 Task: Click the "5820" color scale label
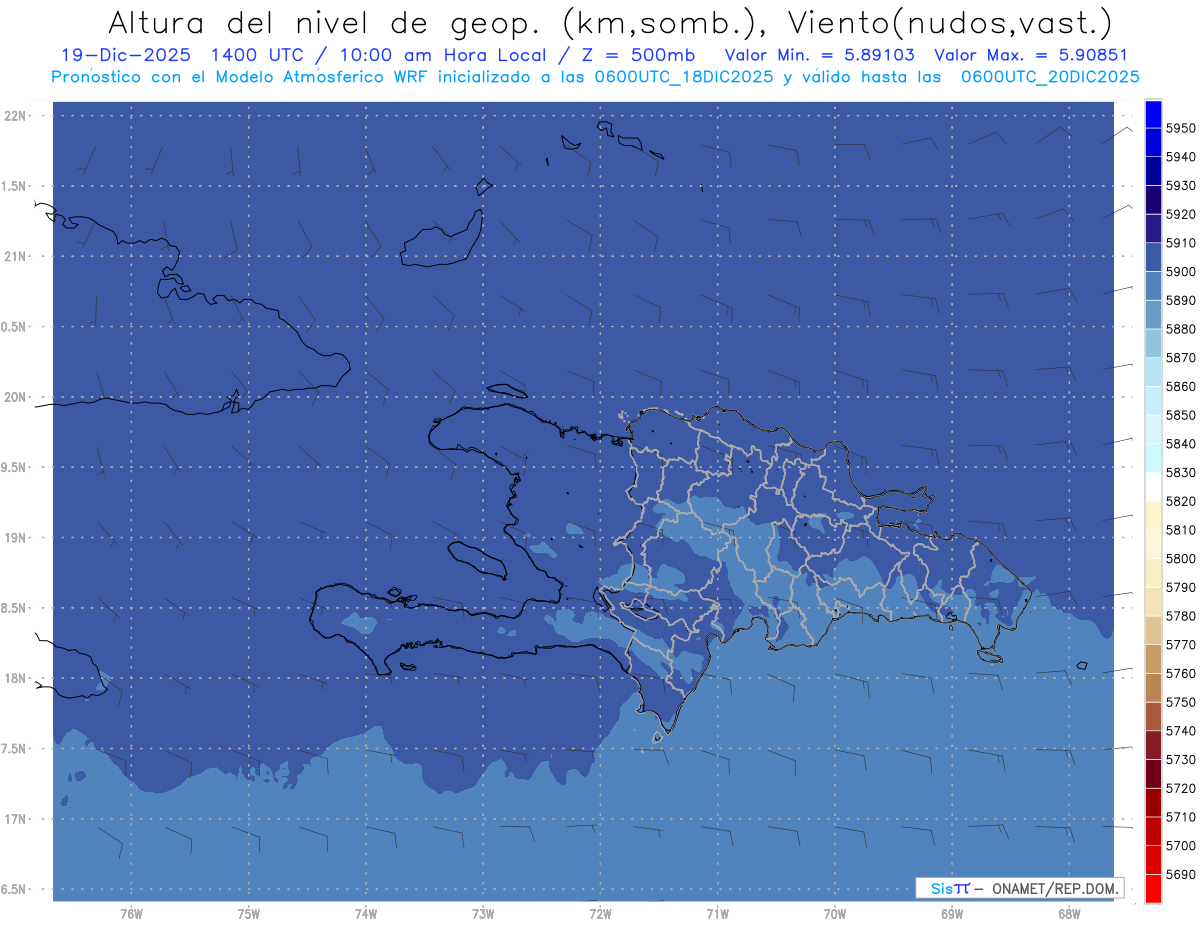1180,501
